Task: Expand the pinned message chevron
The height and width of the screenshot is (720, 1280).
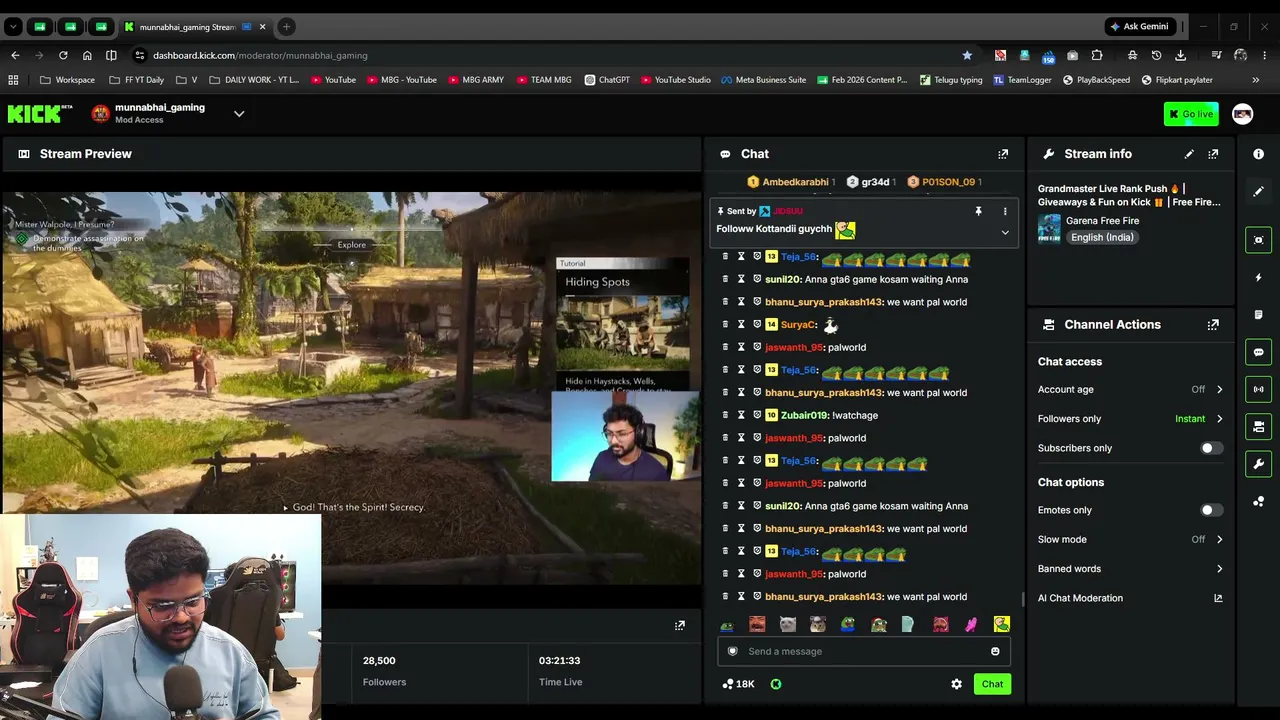Action: (x=1005, y=233)
